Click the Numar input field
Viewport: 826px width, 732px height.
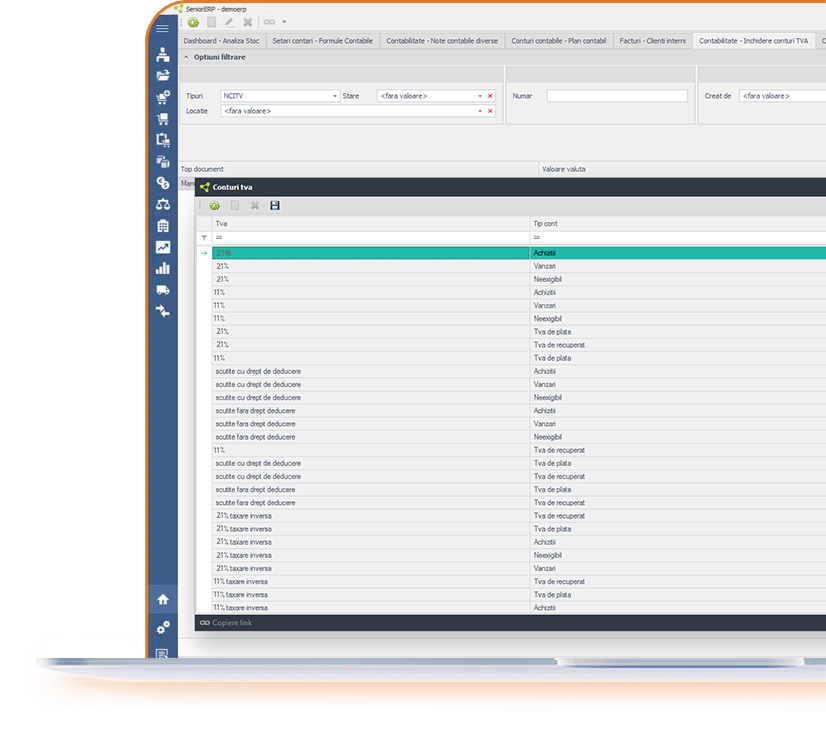click(617, 96)
